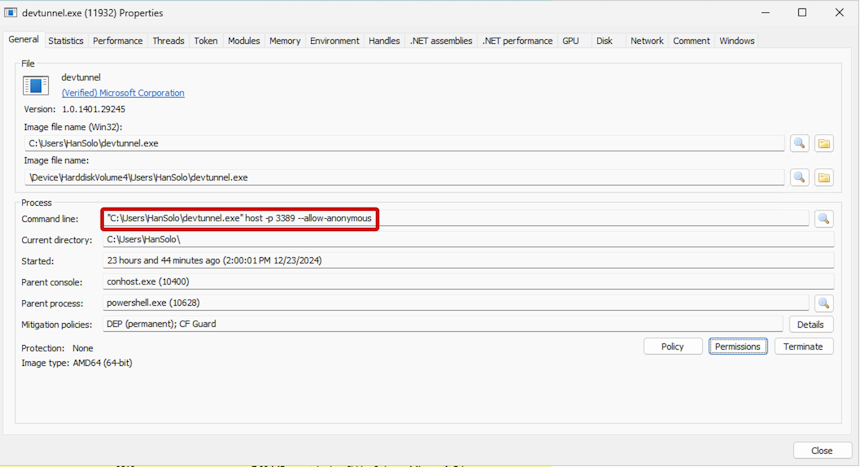860x467 pixels.
Task: Open the Network tab
Action: pyautogui.click(x=647, y=41)
